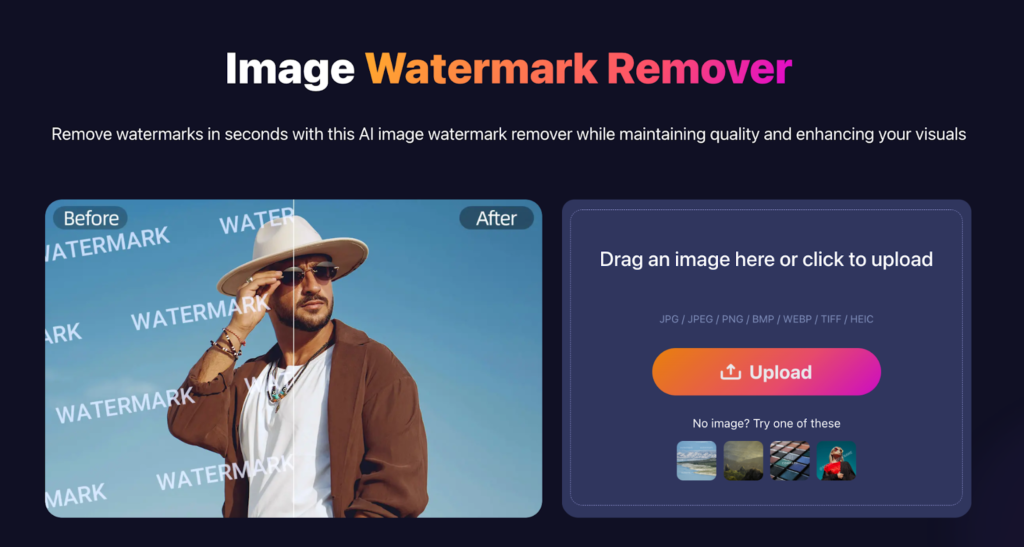Image resolution: width=1024 pixels, height=547 pixels.
Task: Select the misty green hills sample image
Action: click(743, 460)
